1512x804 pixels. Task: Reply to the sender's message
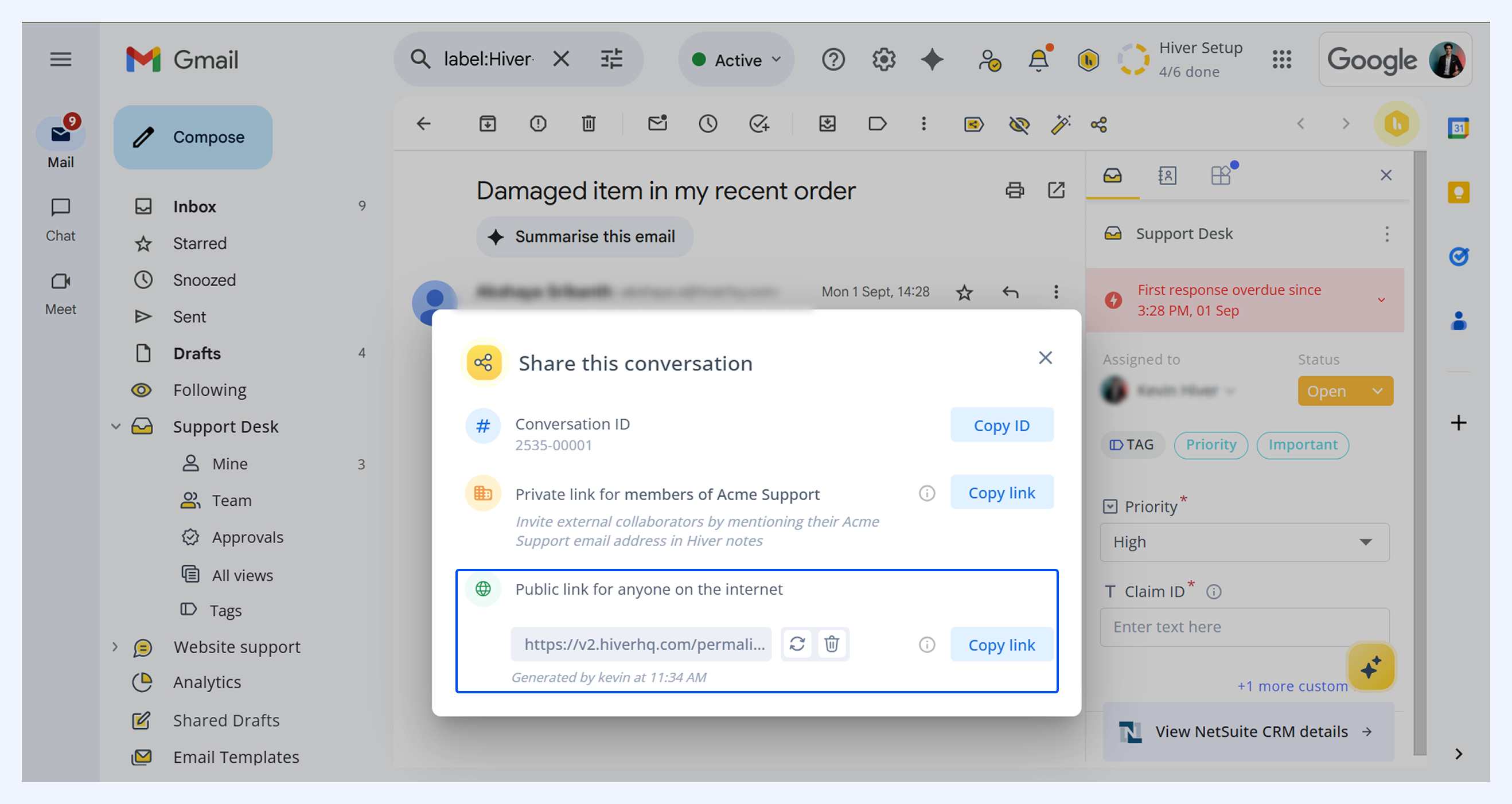[x=1010, y=292]
